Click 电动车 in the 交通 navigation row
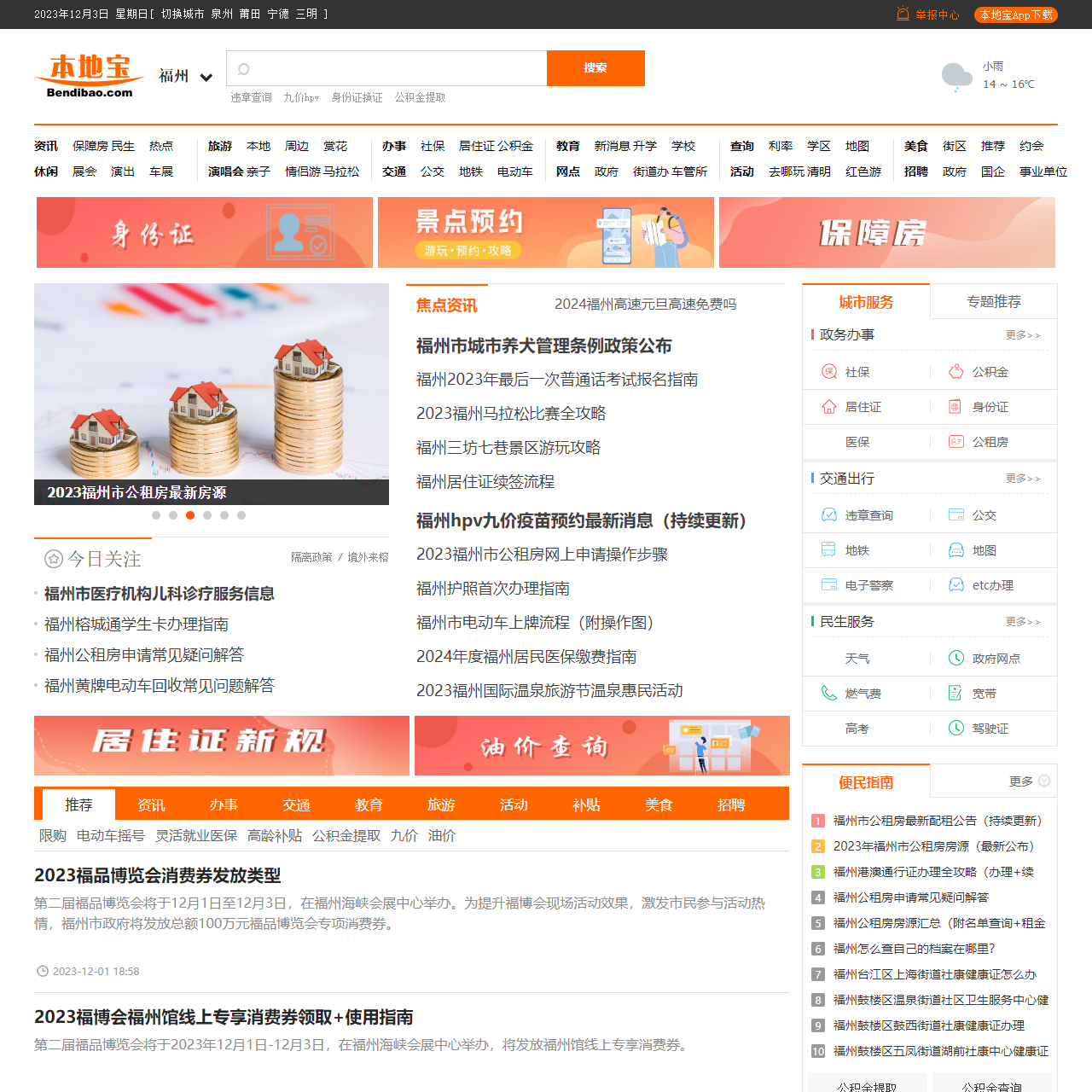Image resolution: width=1092 pixels, height=1092 pixels. [x=515, y=172]
